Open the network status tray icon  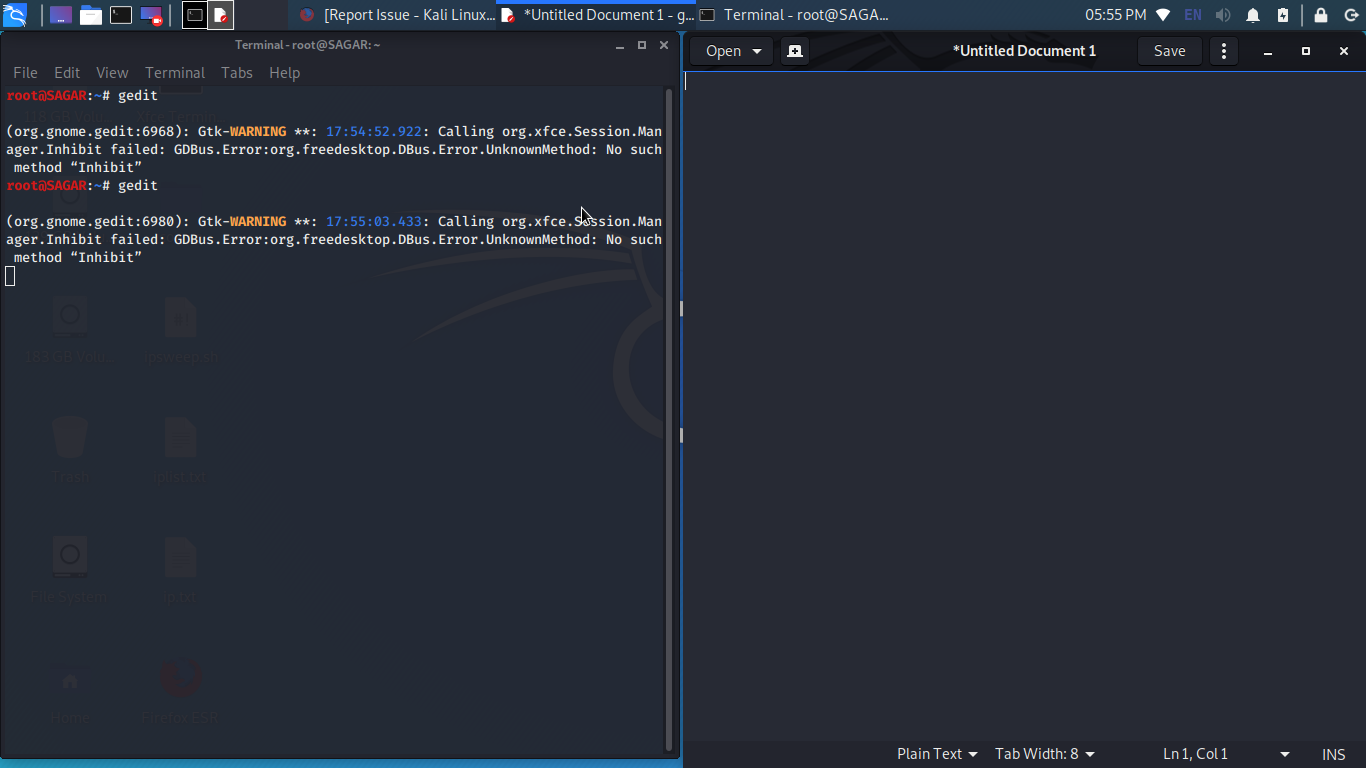coord(1163,15)
